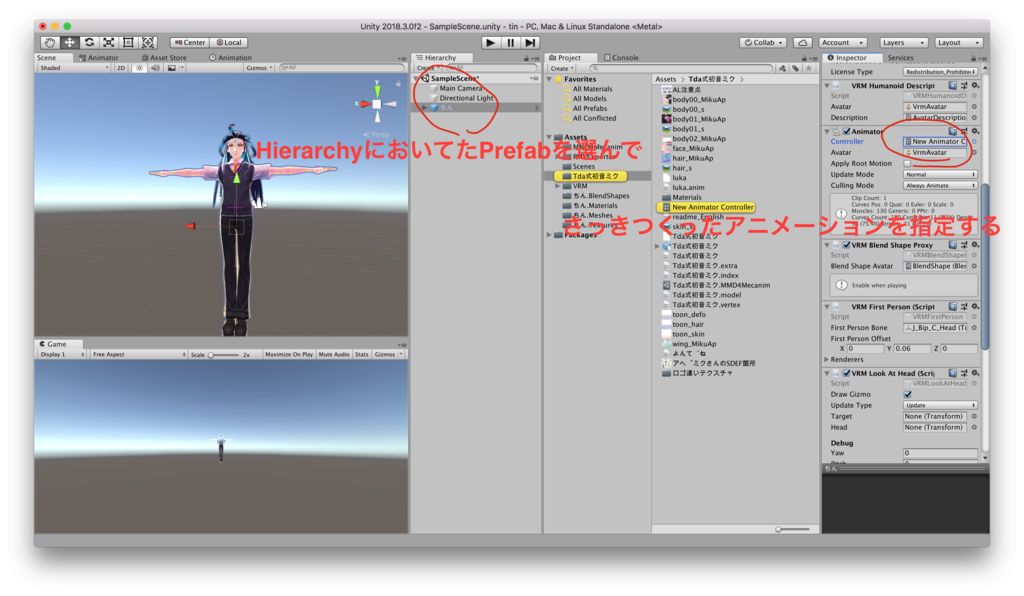Toggle the scene gizmo lock icon

click(398, 84)
